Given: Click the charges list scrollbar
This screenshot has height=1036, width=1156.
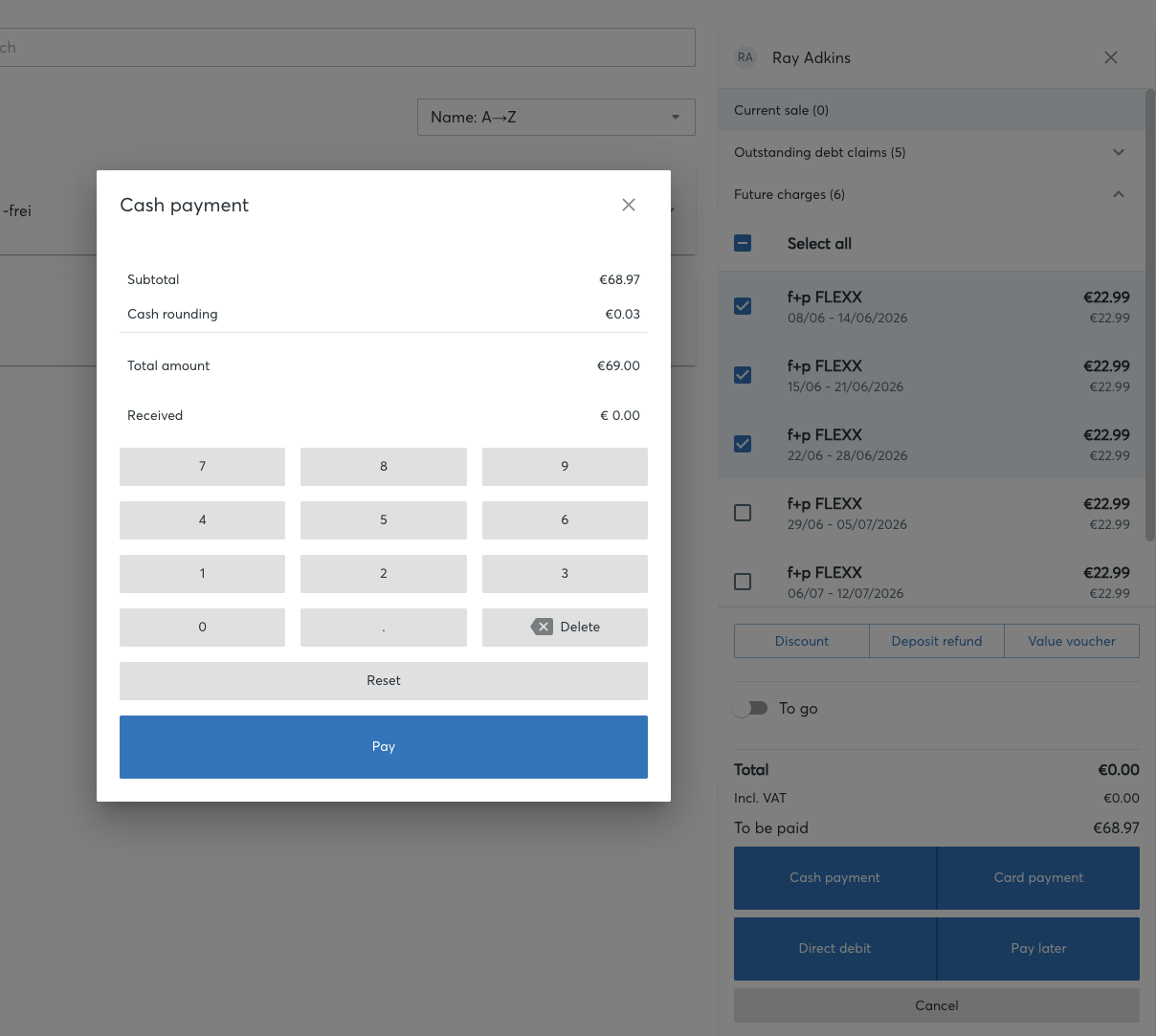Looking at the screenshot, I should (1150, 316).
